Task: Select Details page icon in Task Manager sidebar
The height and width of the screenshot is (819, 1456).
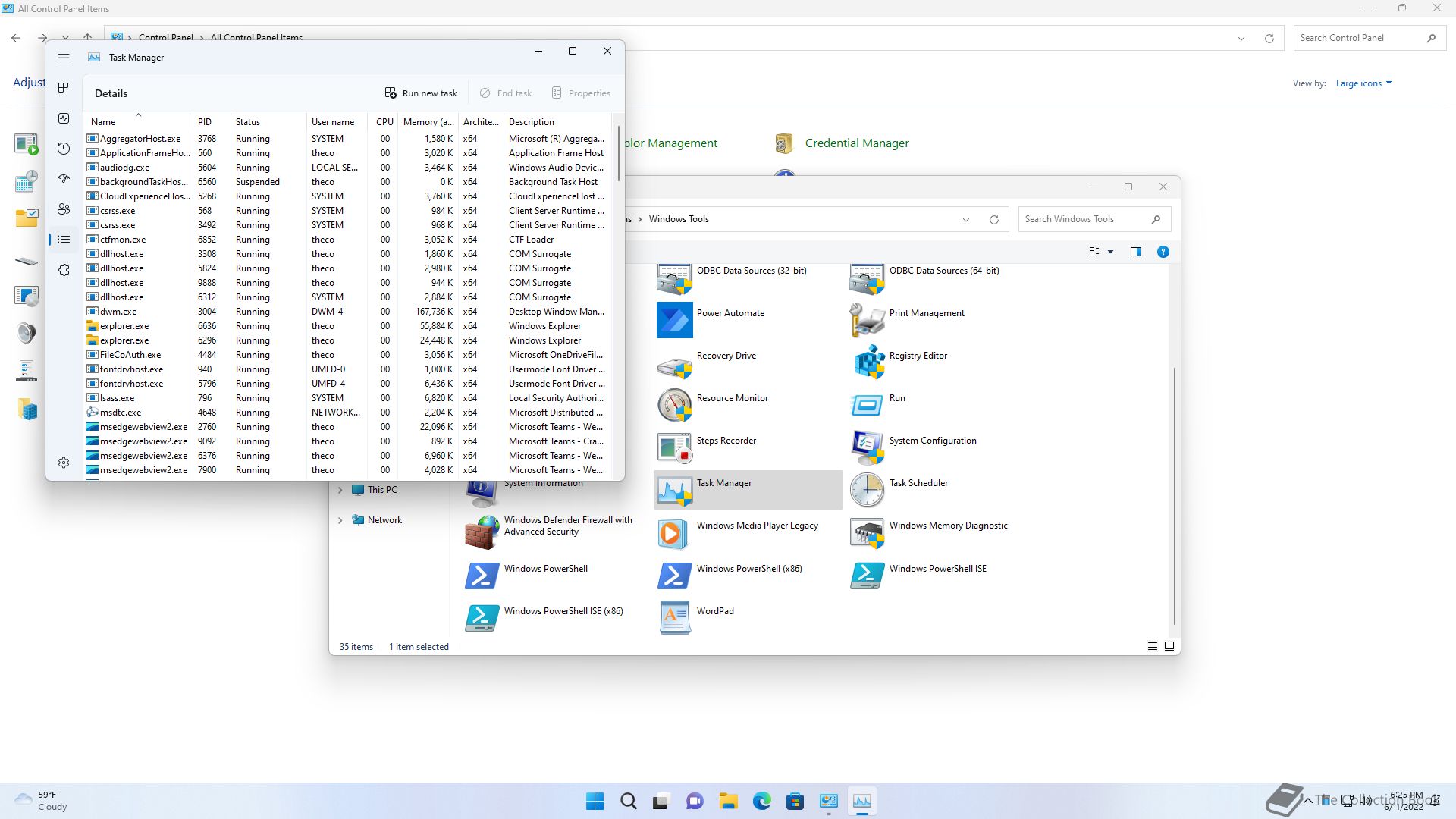Action: pyautogui.click(x=64, y=240)
